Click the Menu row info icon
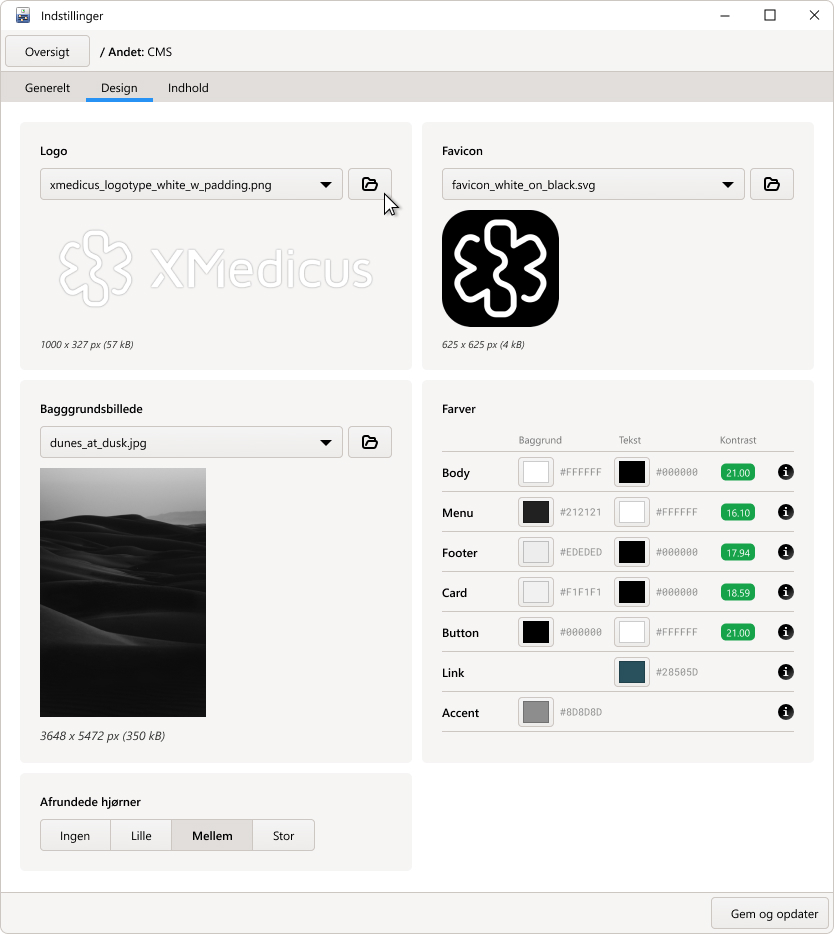834x934 pixels. coord(786,512)
